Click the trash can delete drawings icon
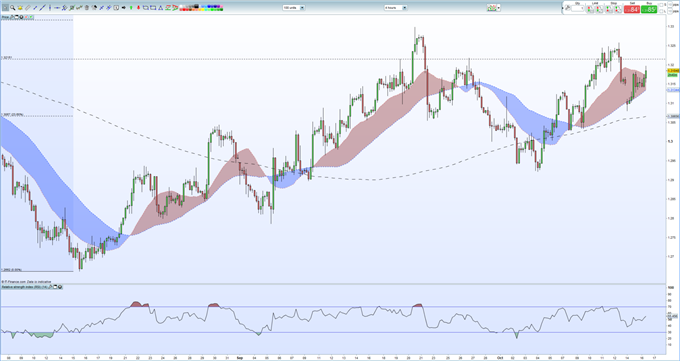 (x=87, y=7)
